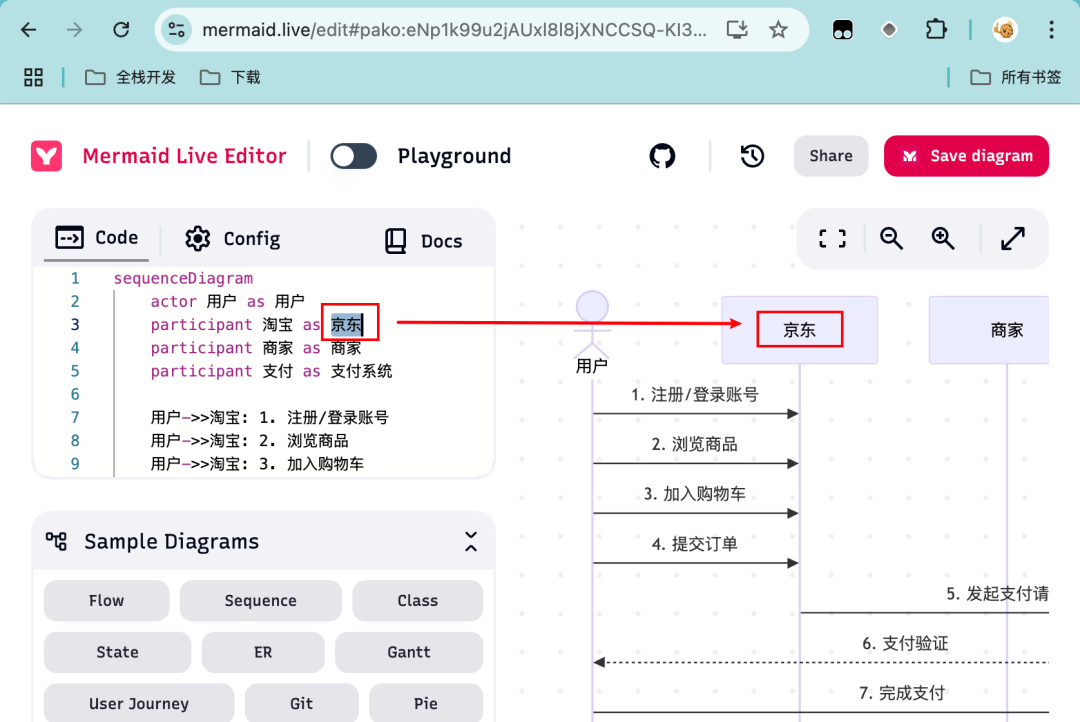Load the State sample diagram
The image size is (1080, 722).
point(117,652)
